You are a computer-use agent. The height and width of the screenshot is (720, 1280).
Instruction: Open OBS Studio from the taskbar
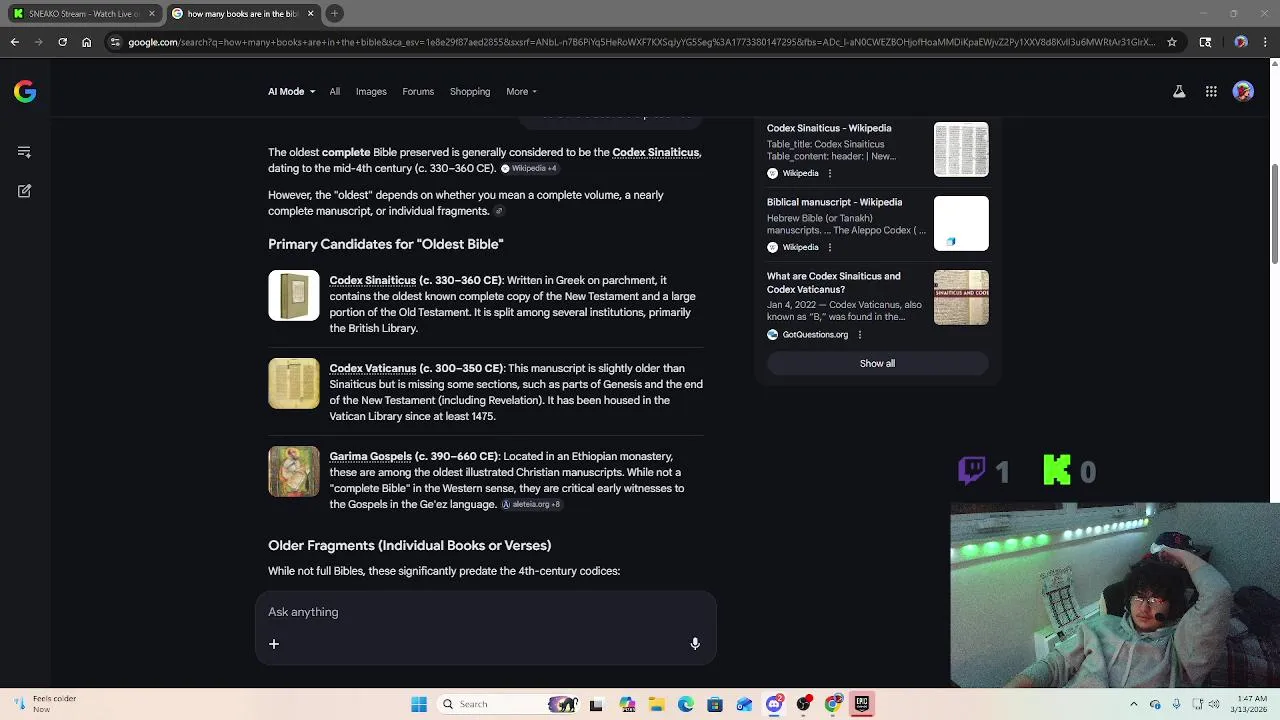coord(803,704)
